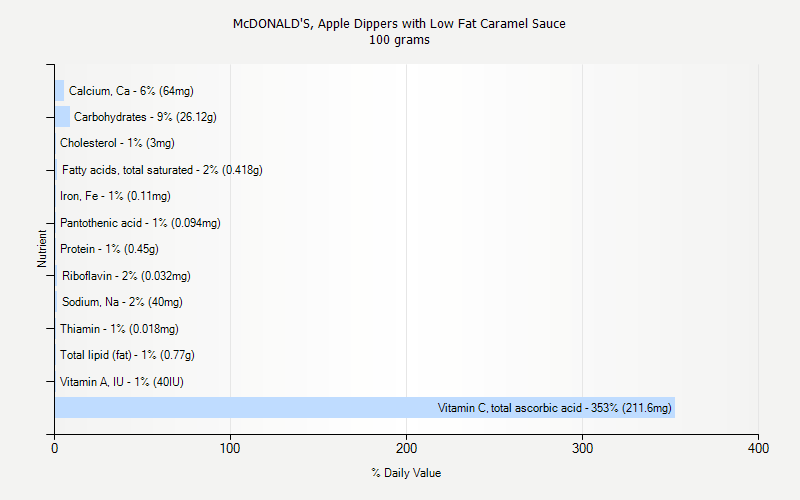Click the 'Riboflavin - 2% (0.032mg)' label
Screen dimensions: 800x500
[x=126, y=276]
